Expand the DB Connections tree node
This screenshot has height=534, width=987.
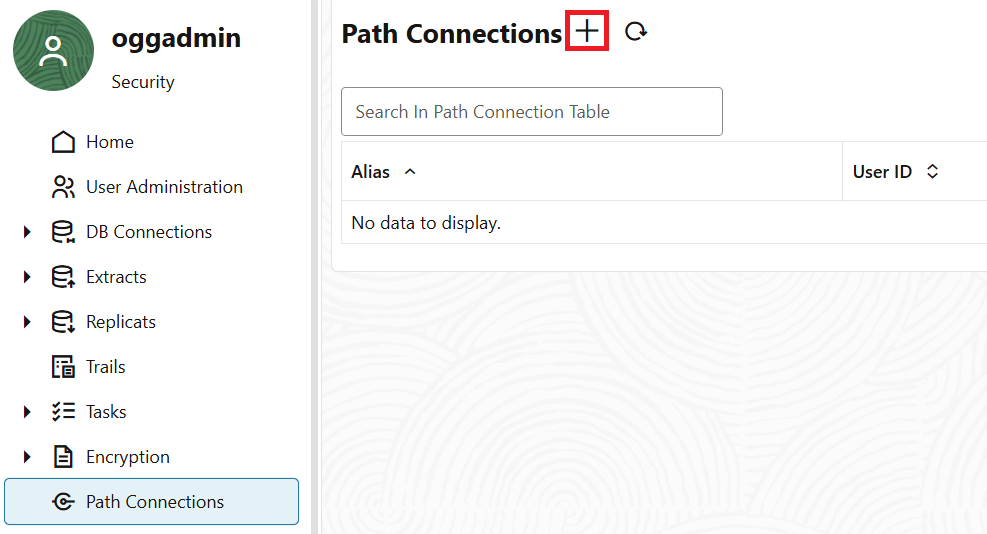(x=27, y=232)
